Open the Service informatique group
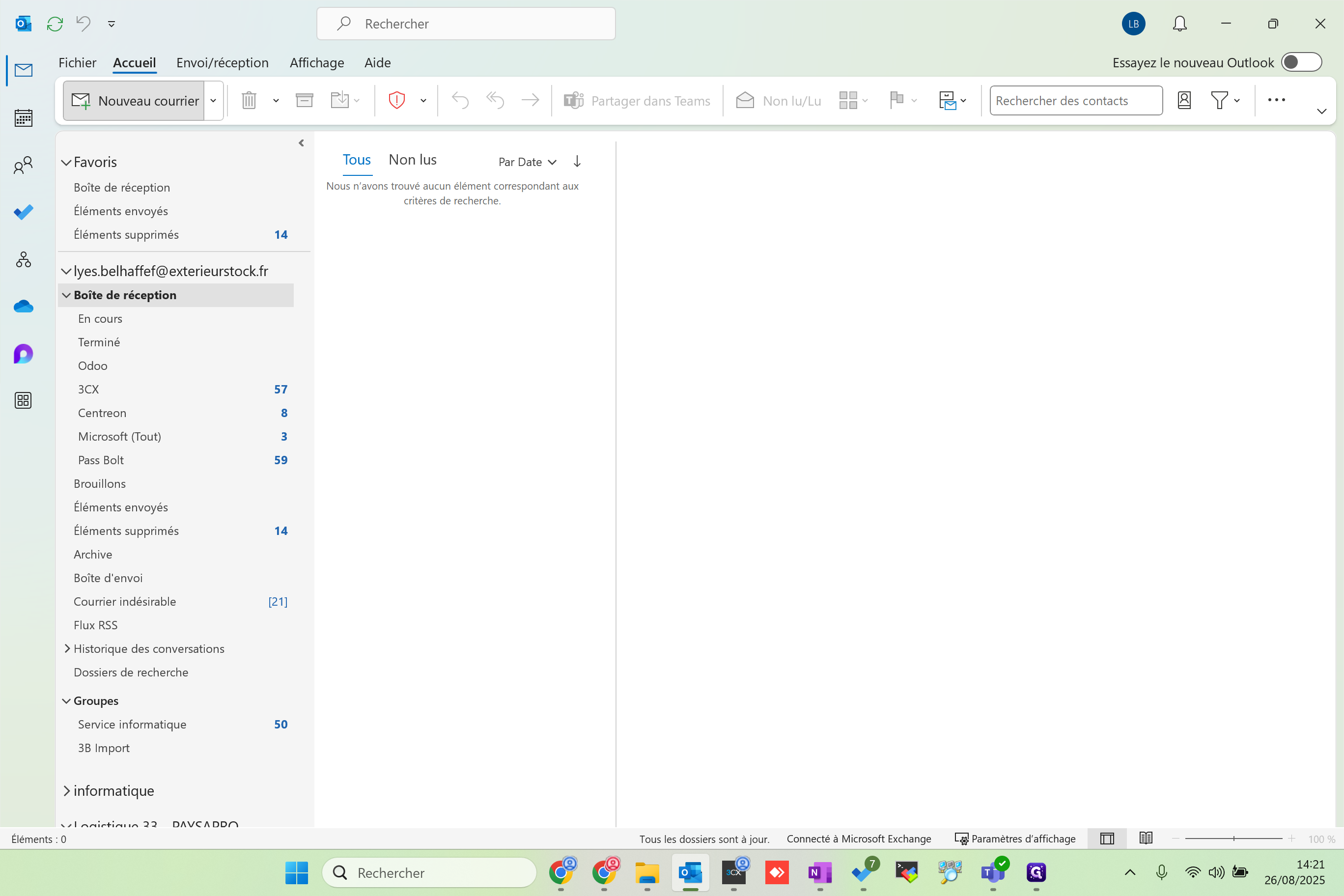Screen dimensions: 1344x896 click(176, 724)
